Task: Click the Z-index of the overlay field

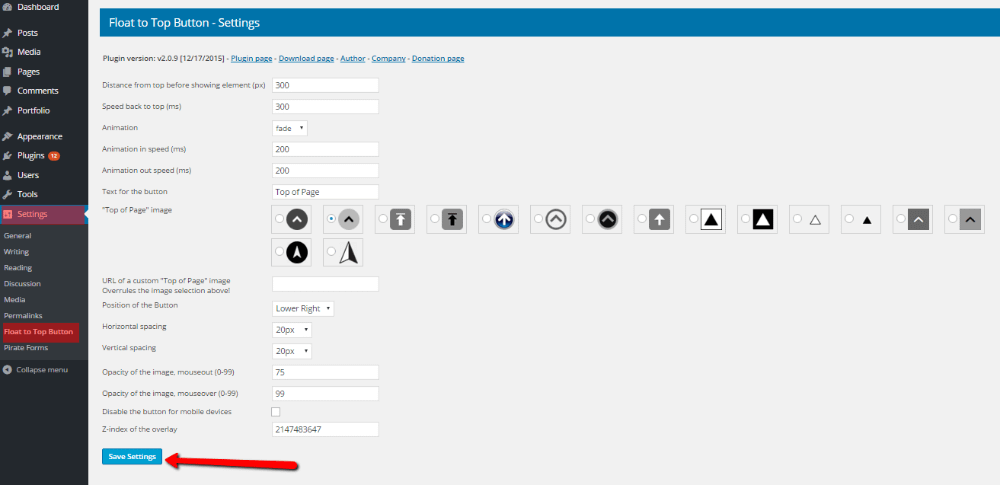Action: coord(325,430)
